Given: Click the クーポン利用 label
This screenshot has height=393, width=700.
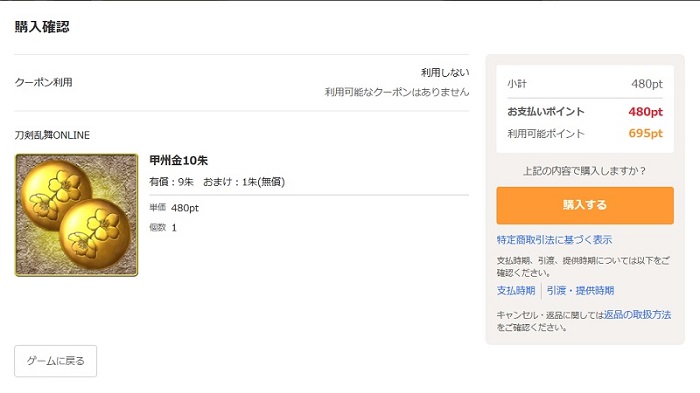Looking at the screenshot, I should tap(43, 82).
